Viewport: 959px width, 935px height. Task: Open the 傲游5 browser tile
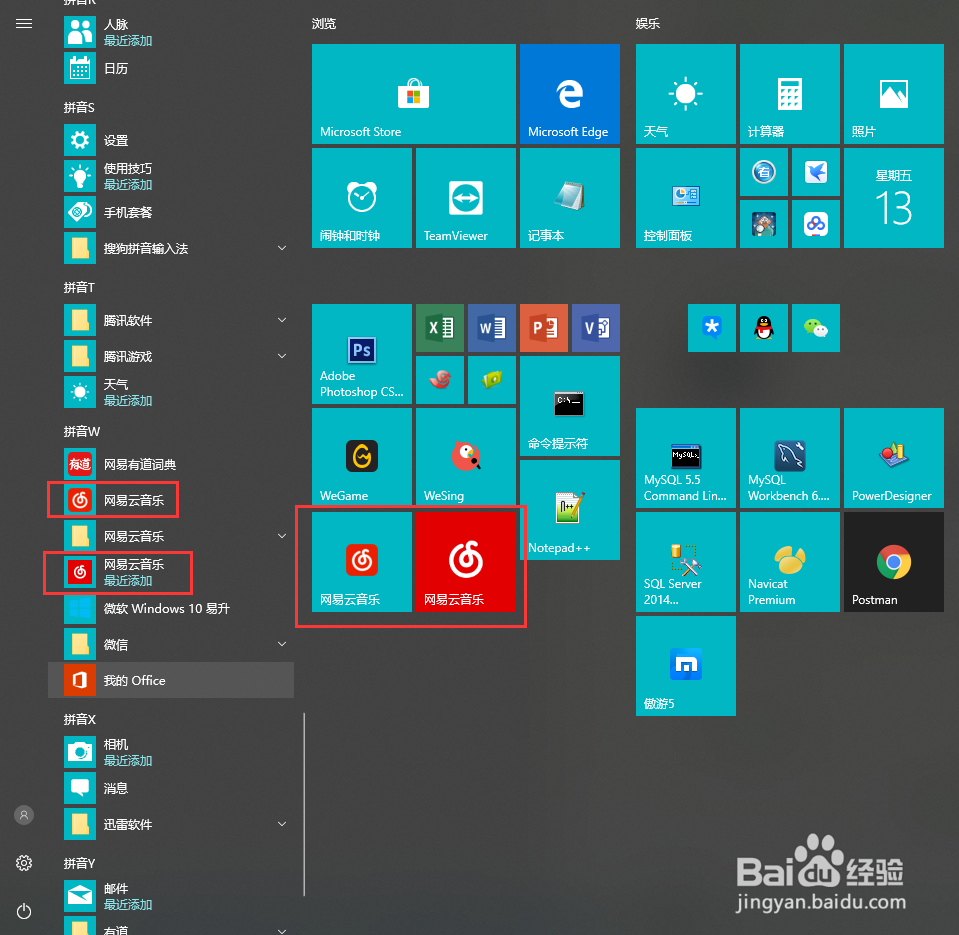pos(686,665)
